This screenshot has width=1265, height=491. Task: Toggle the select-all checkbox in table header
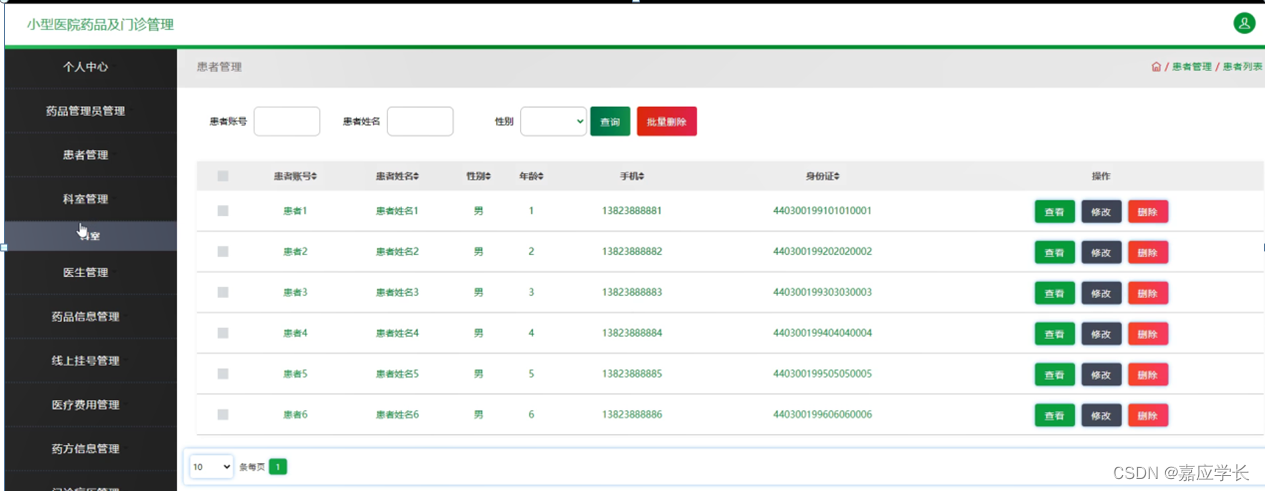coord(223,176)
